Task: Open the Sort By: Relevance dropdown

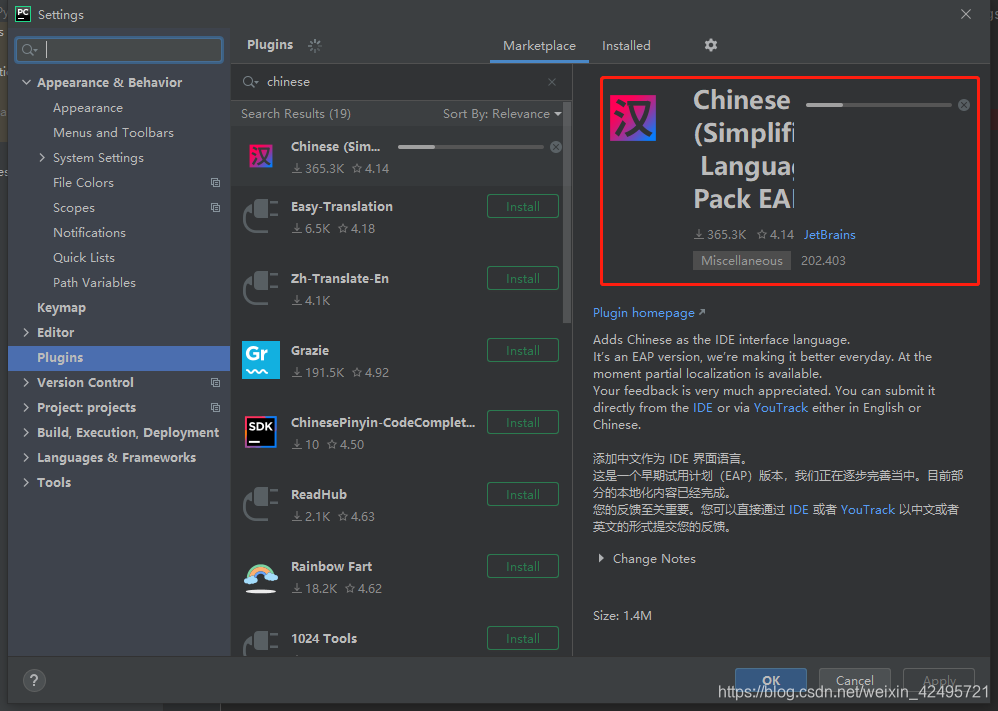Action: pos(502,114)
